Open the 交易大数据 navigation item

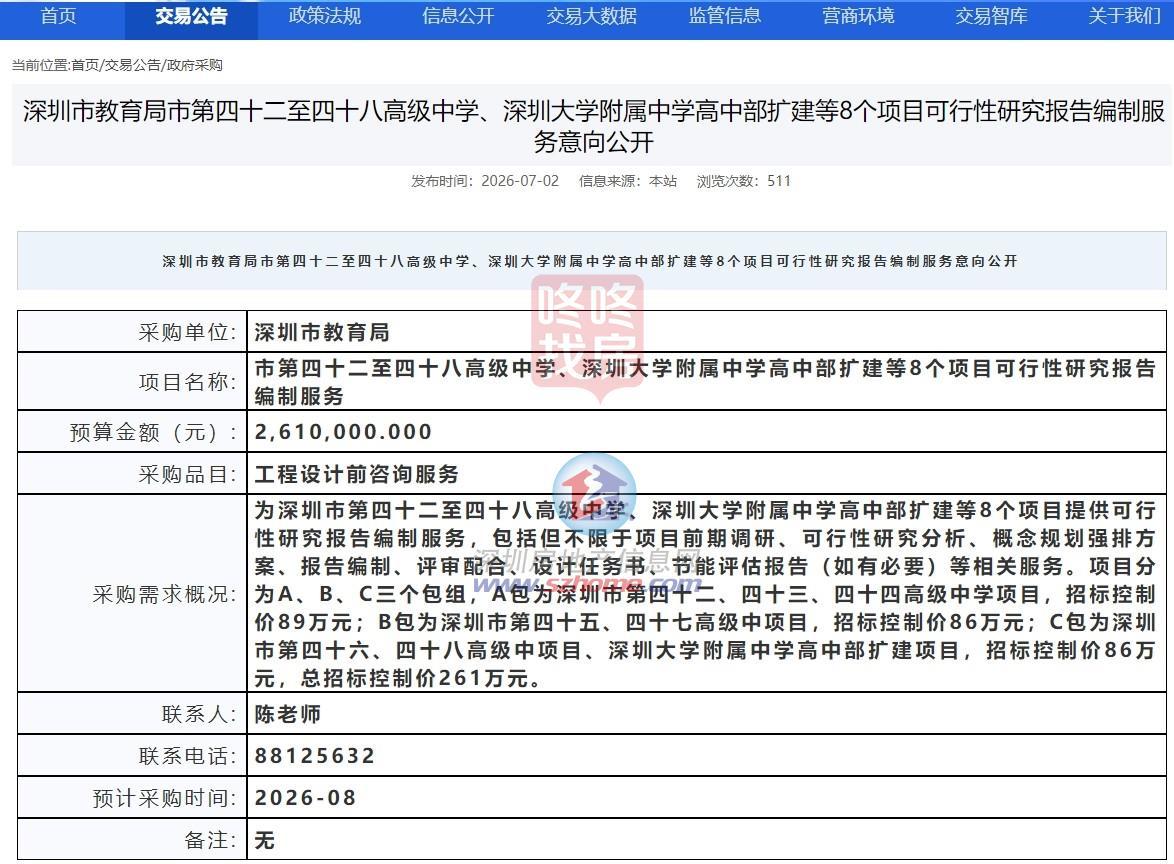point(591,16)
